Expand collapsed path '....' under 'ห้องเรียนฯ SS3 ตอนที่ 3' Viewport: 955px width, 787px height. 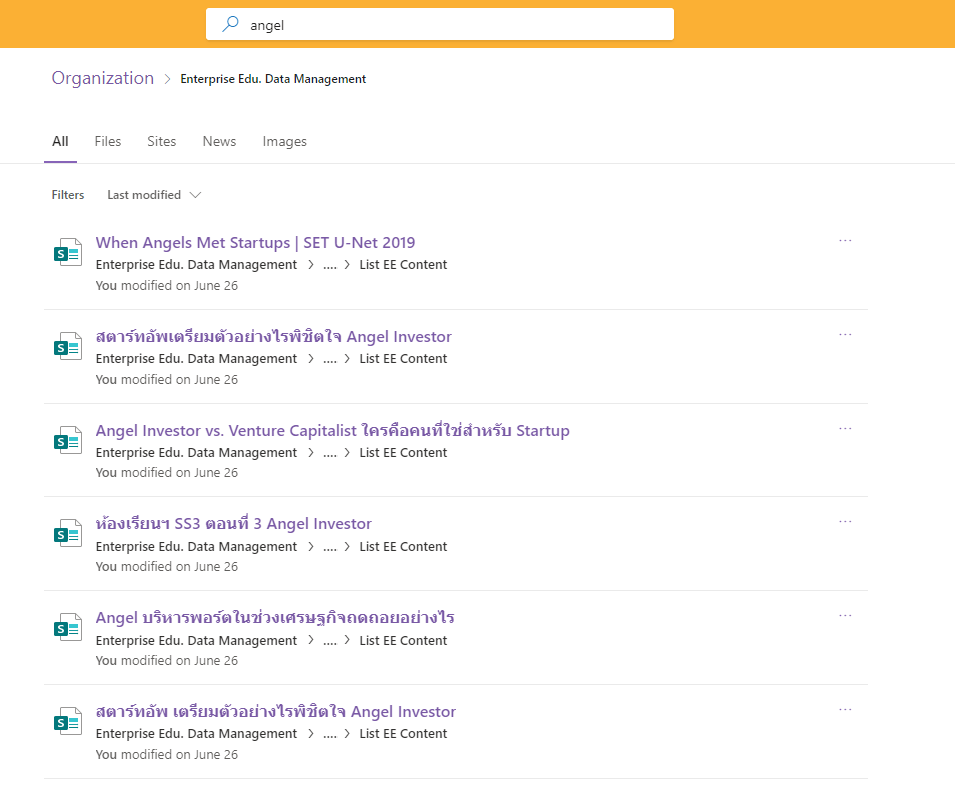pyautogui.click(x=329, y=548)
